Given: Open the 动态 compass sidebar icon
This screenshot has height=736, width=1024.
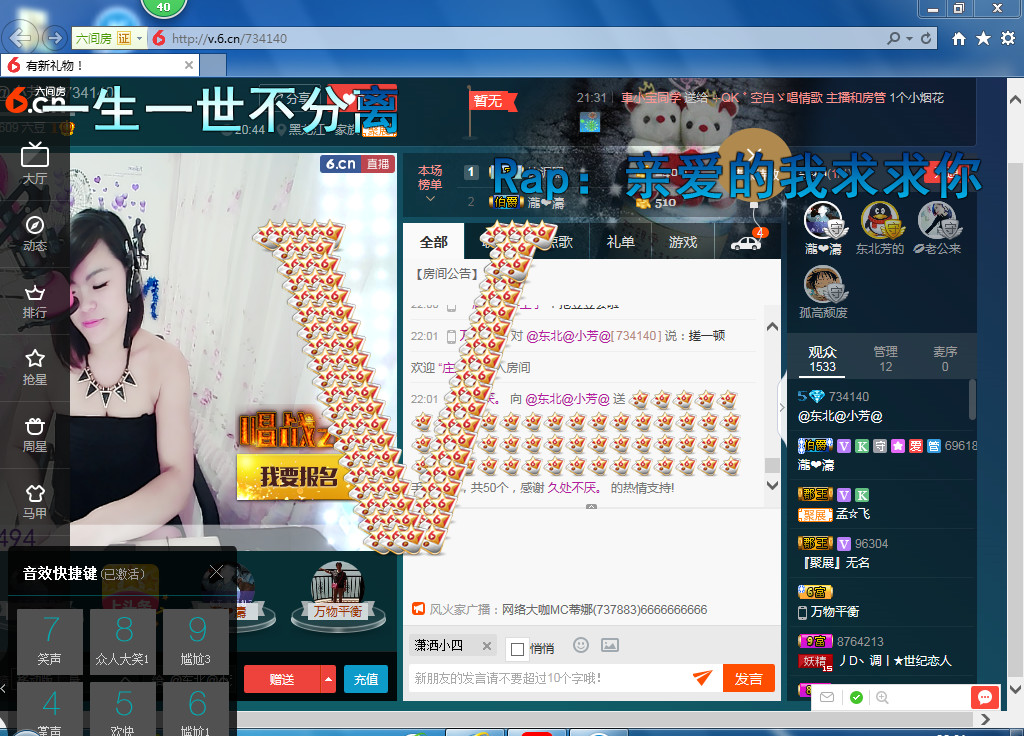Looking at the screenshot, I should pyautogui.click(x=35, y=233).
